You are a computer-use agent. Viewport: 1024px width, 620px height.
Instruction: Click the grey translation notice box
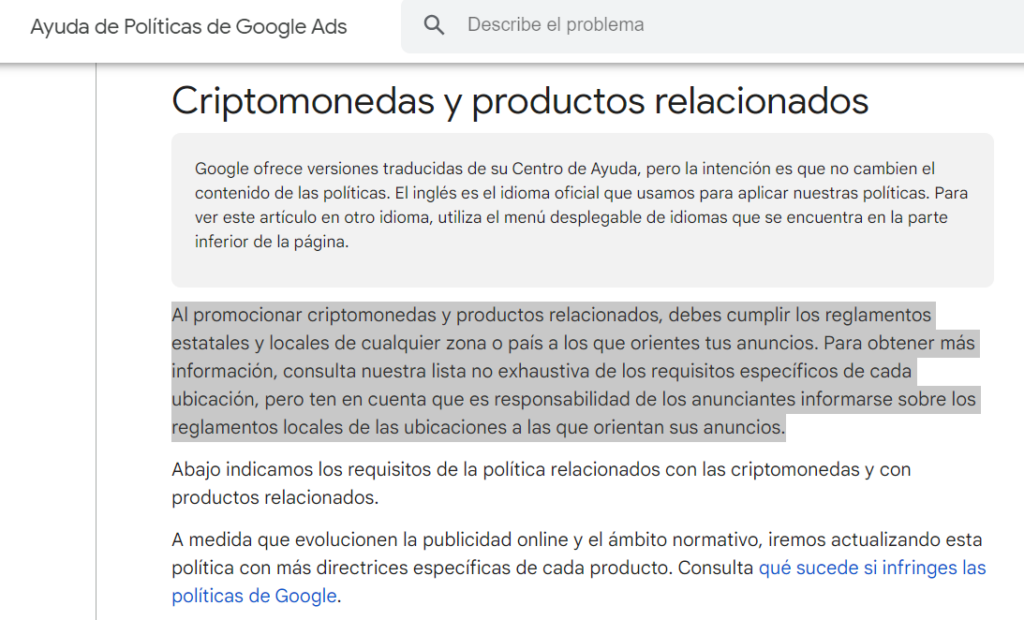(583, 210)
